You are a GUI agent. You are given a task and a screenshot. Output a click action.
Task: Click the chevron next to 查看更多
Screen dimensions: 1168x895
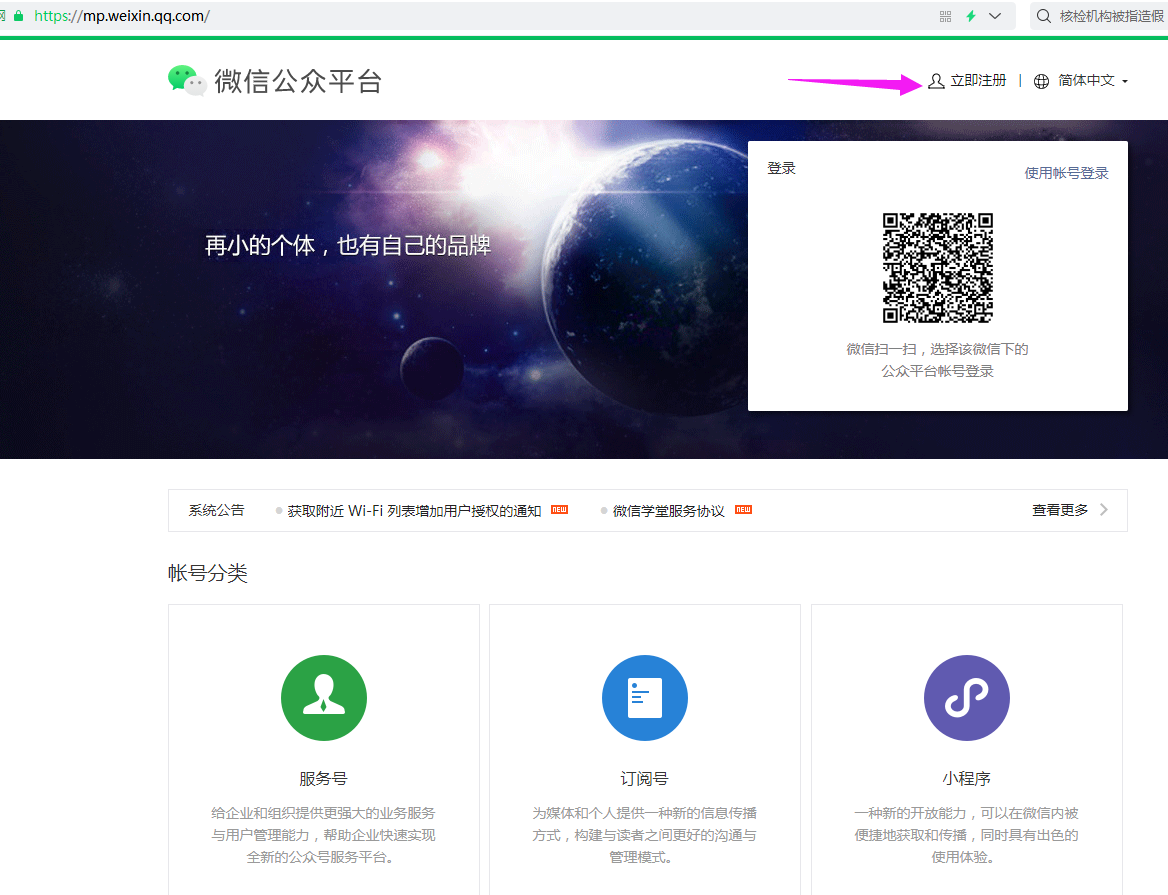point(1104,510)
